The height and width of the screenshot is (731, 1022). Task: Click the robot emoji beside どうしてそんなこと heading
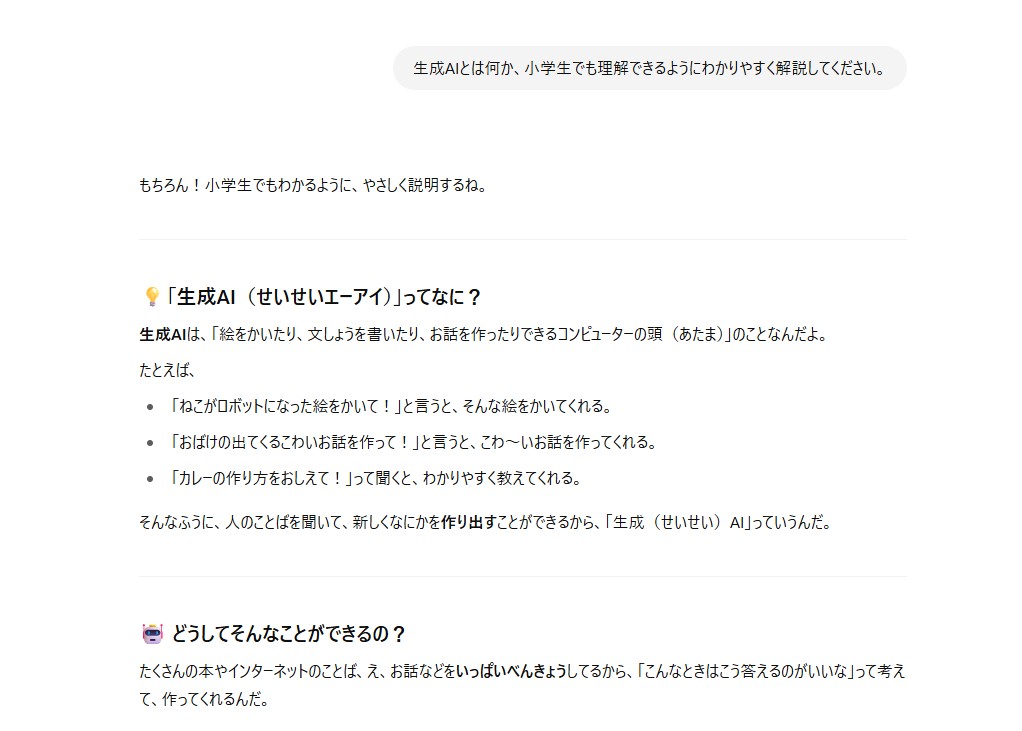[x=153, y=633]
